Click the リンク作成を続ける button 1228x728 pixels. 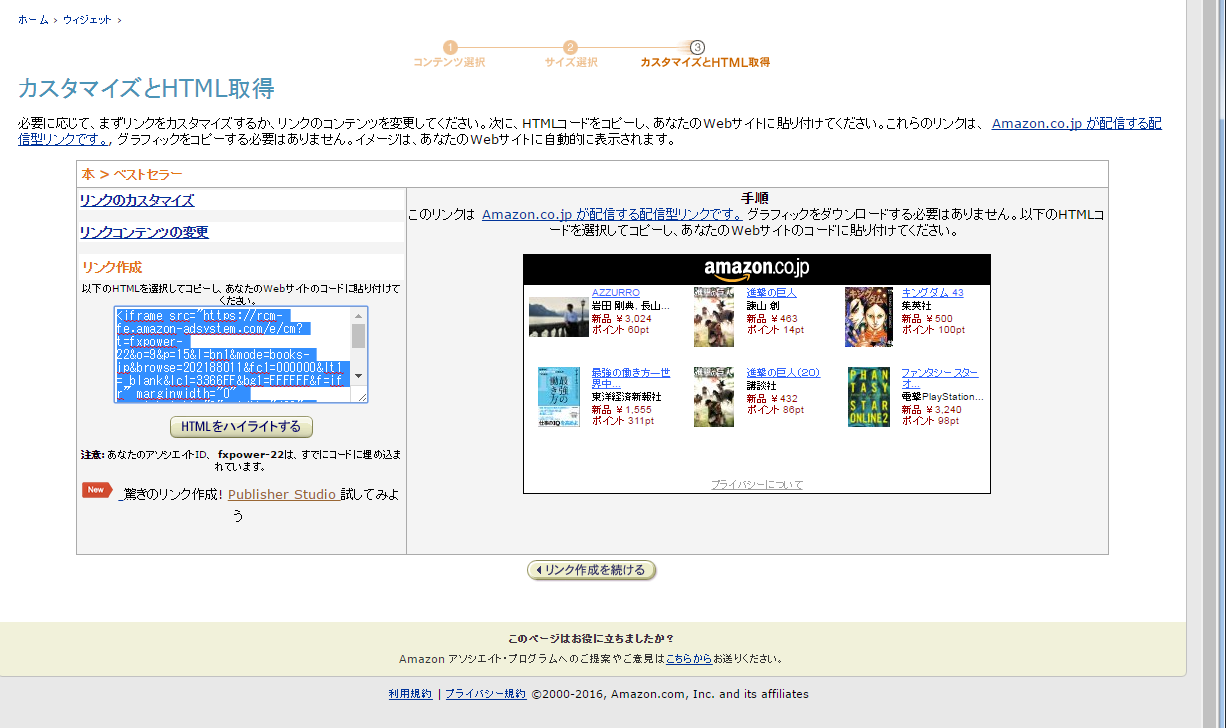click(x=592, y=570)
